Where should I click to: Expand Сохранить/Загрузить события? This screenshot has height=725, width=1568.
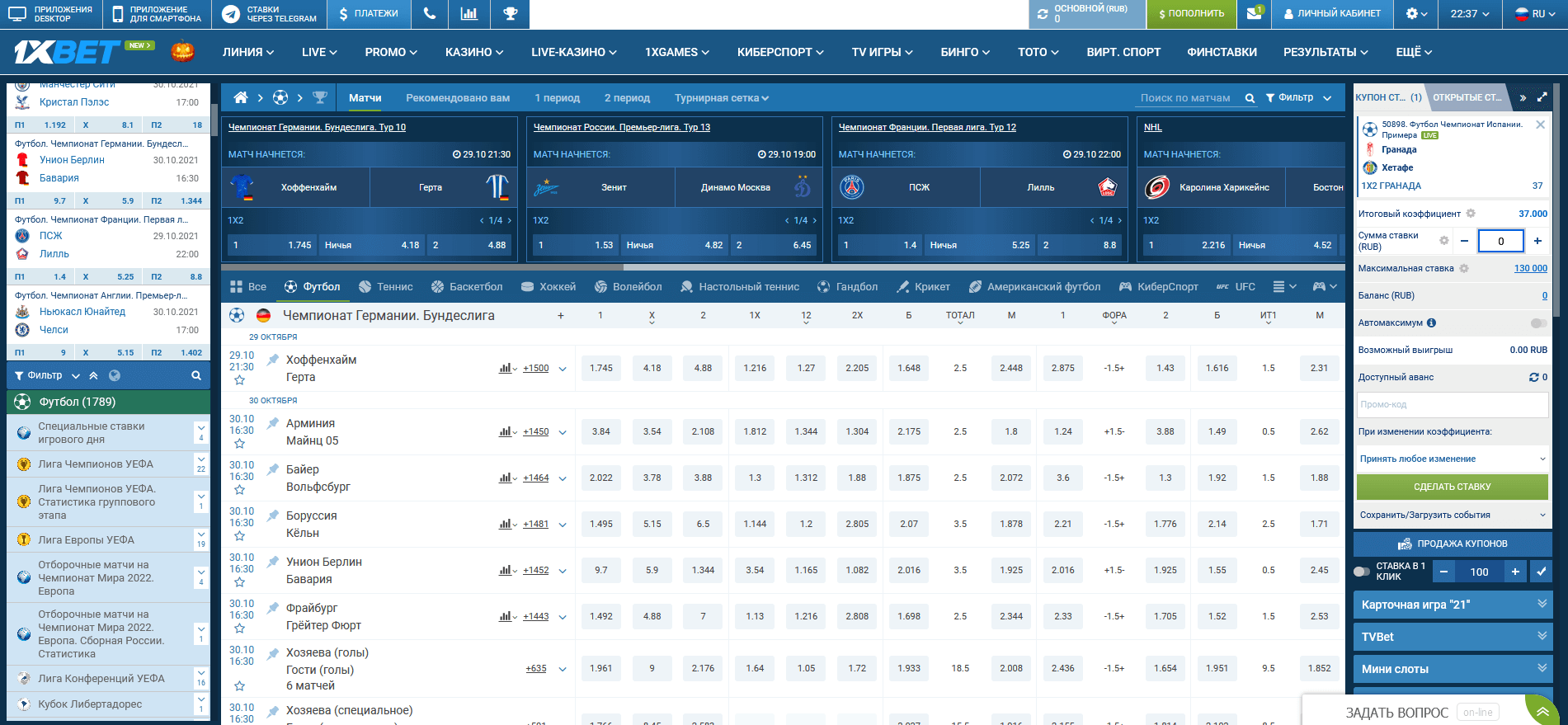pos(1453,515)
